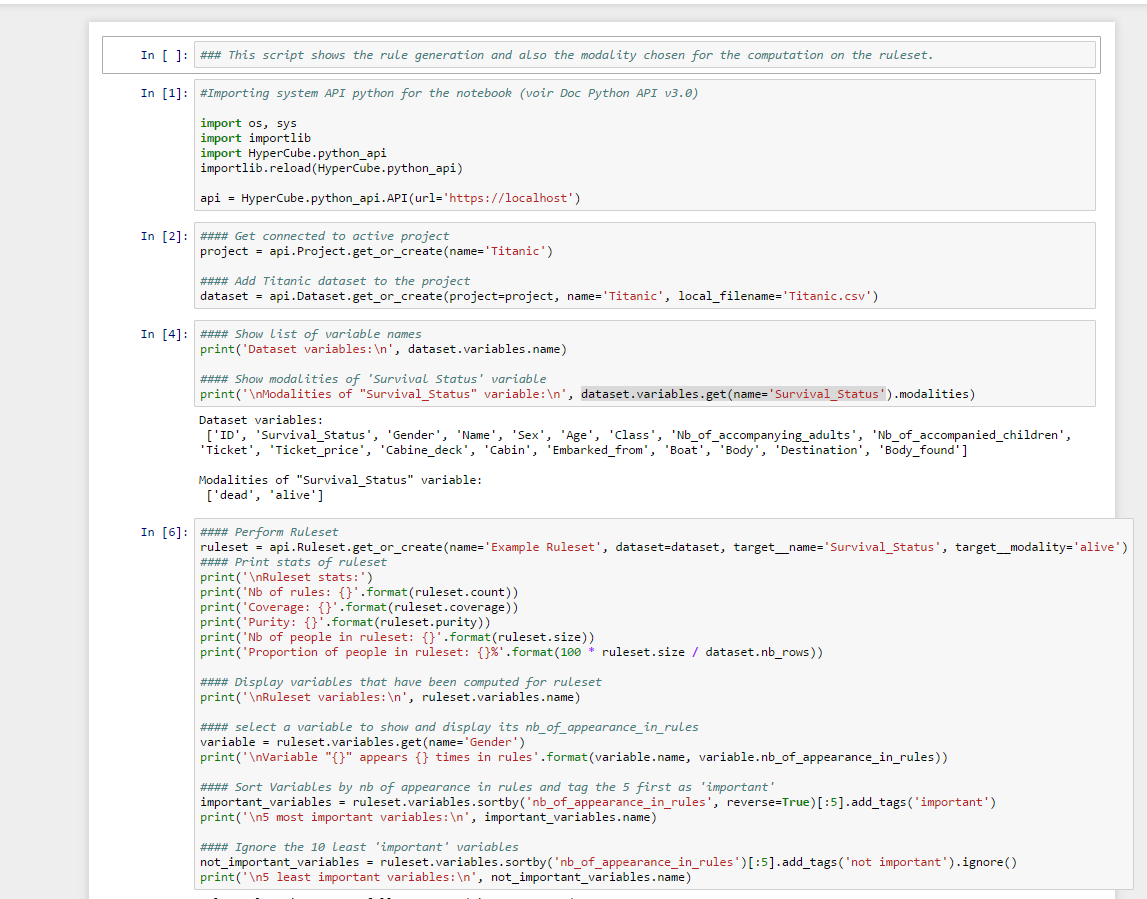Place cursor on 'import os, sys' line
1147x899 pixels.
248,123
